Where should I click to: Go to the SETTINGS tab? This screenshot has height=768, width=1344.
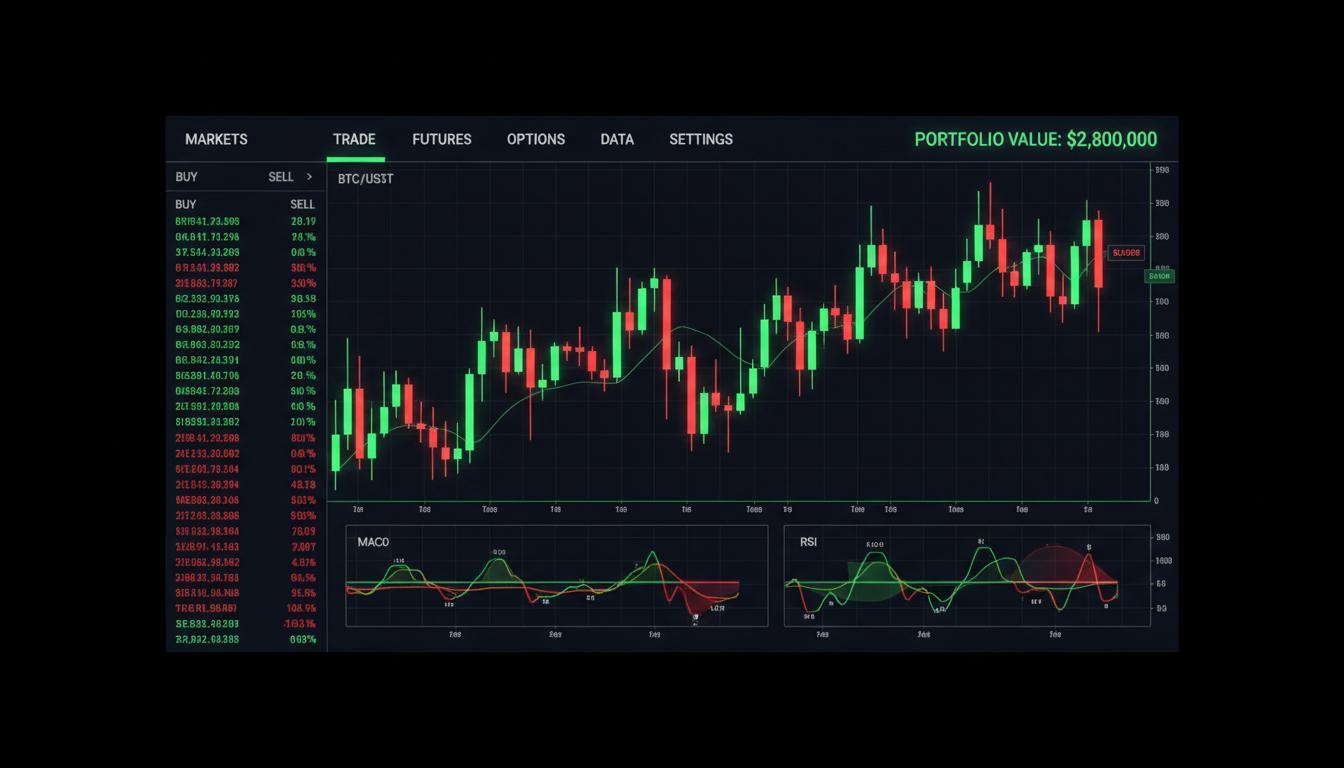tap(700, 139)
